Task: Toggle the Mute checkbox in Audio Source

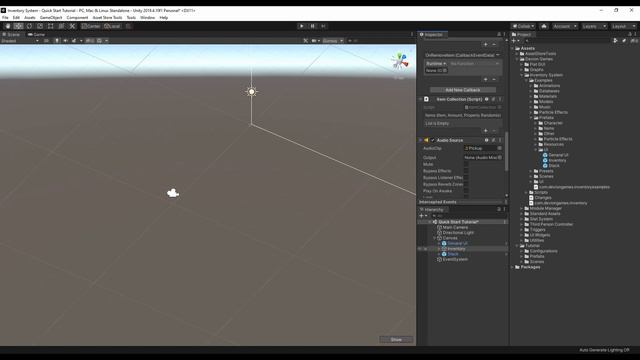Action: 466,164
